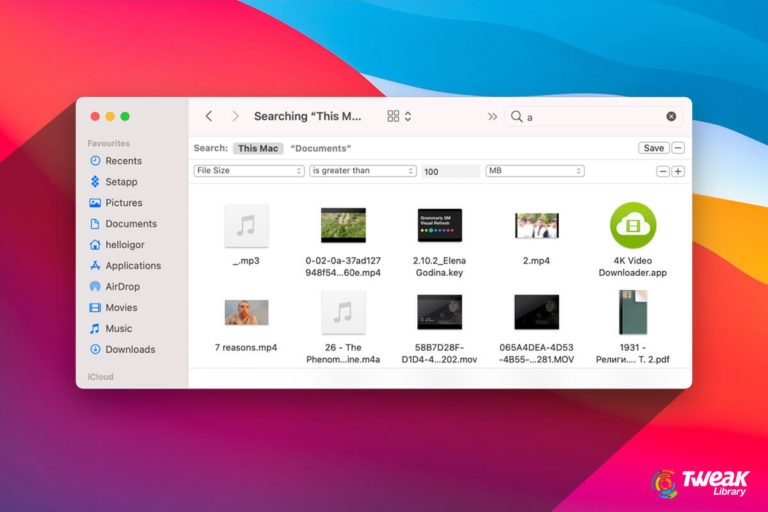
Task: Open Downloads in the sidebar
Action: click(122, 349)
